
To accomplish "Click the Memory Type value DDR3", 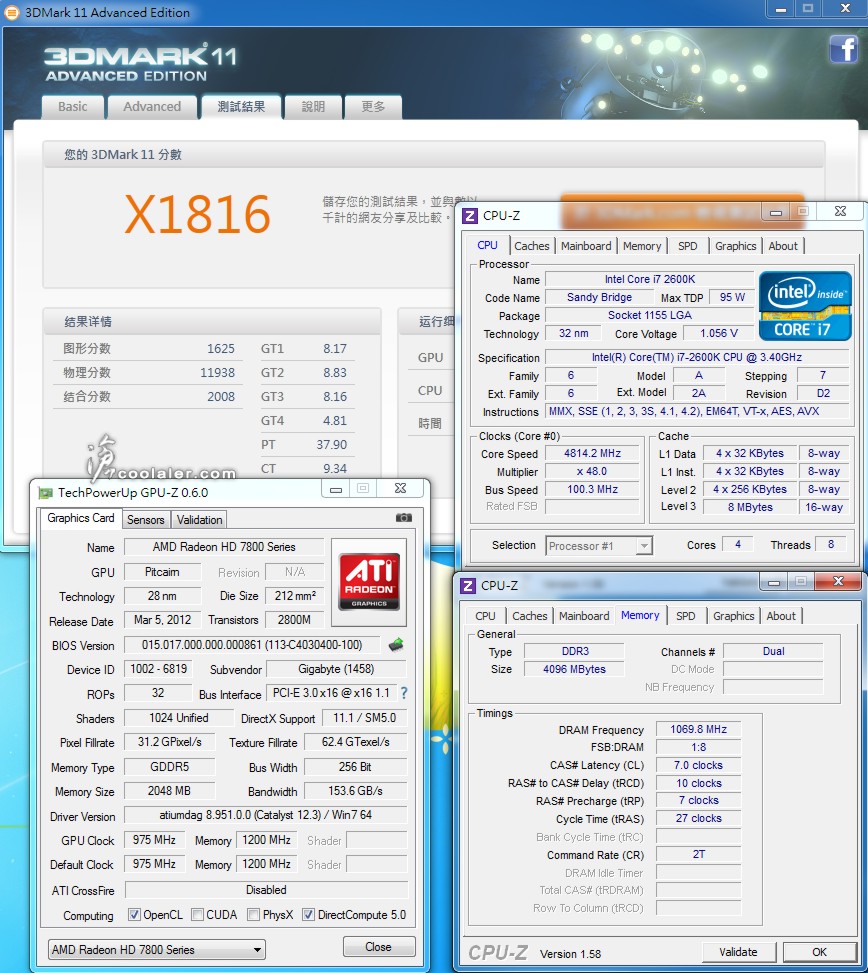I will point(575,651).
